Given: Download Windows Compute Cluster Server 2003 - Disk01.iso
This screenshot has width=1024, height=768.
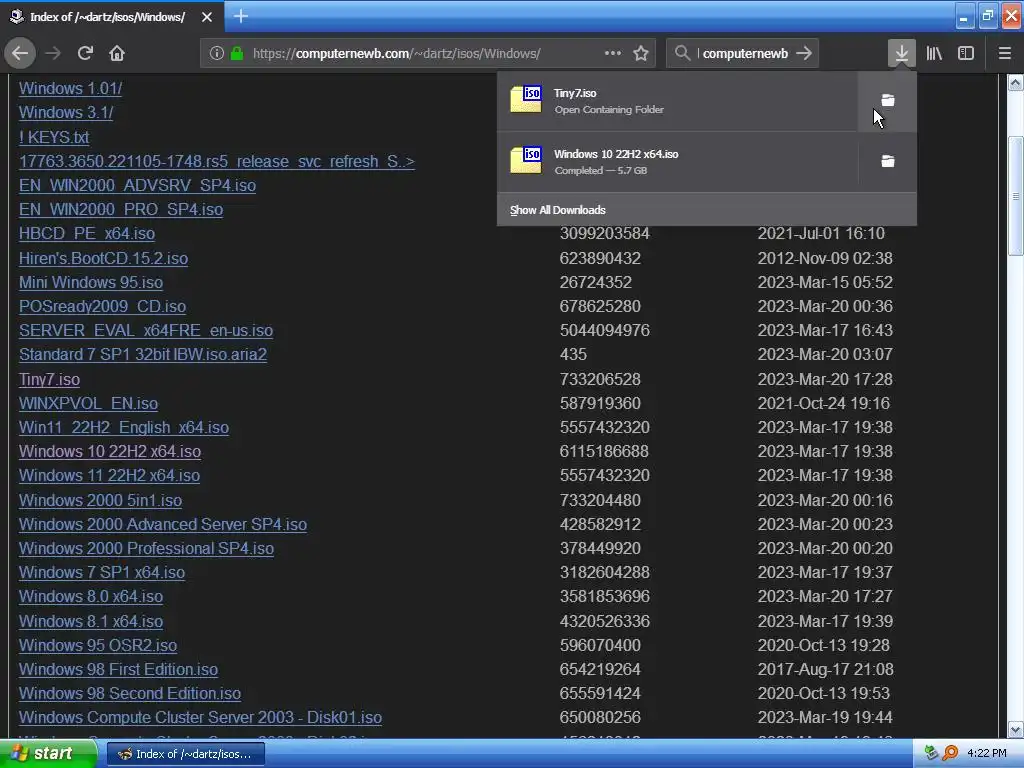Looking at the screenshot, I should pyautogui.click(x=200, y=718).
